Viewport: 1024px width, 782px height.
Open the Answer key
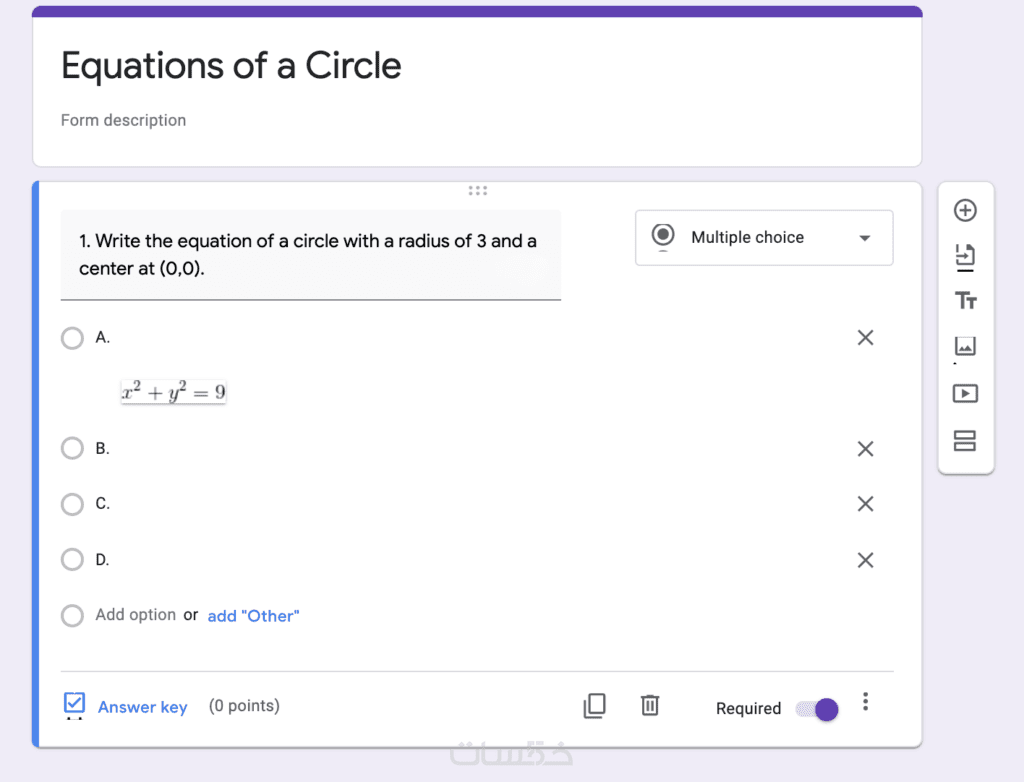[142, 707]
